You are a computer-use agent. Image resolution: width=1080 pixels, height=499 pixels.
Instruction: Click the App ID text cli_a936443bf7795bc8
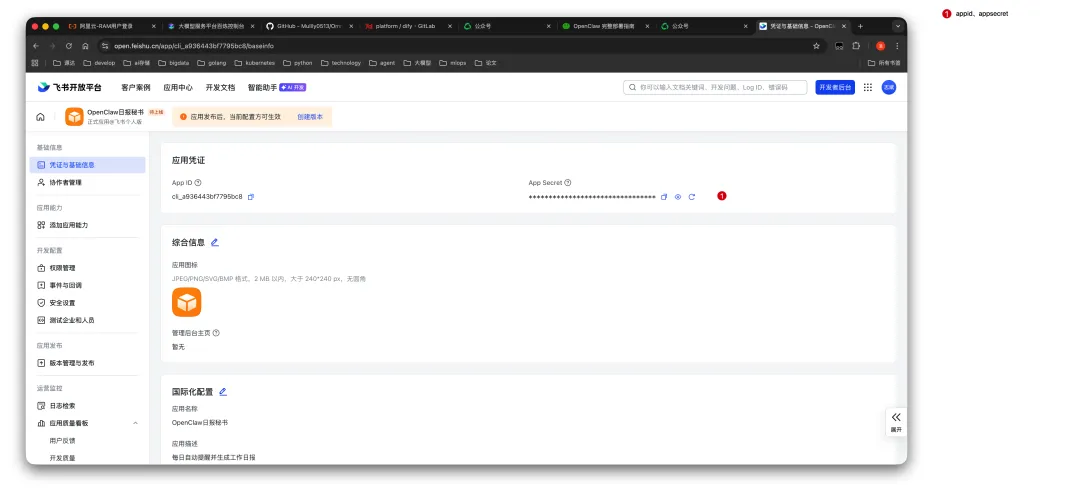coord(207,197)
